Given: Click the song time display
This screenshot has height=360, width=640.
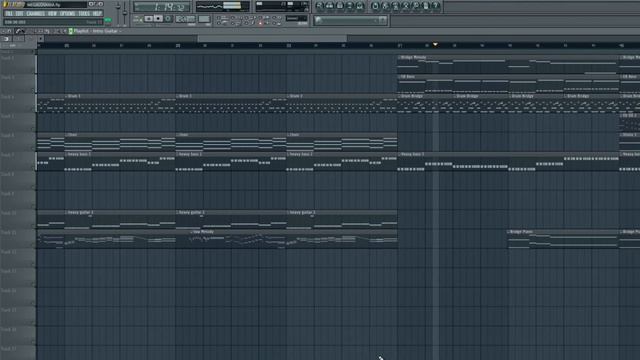Looking at the screenshot, I should coord(162,7).
